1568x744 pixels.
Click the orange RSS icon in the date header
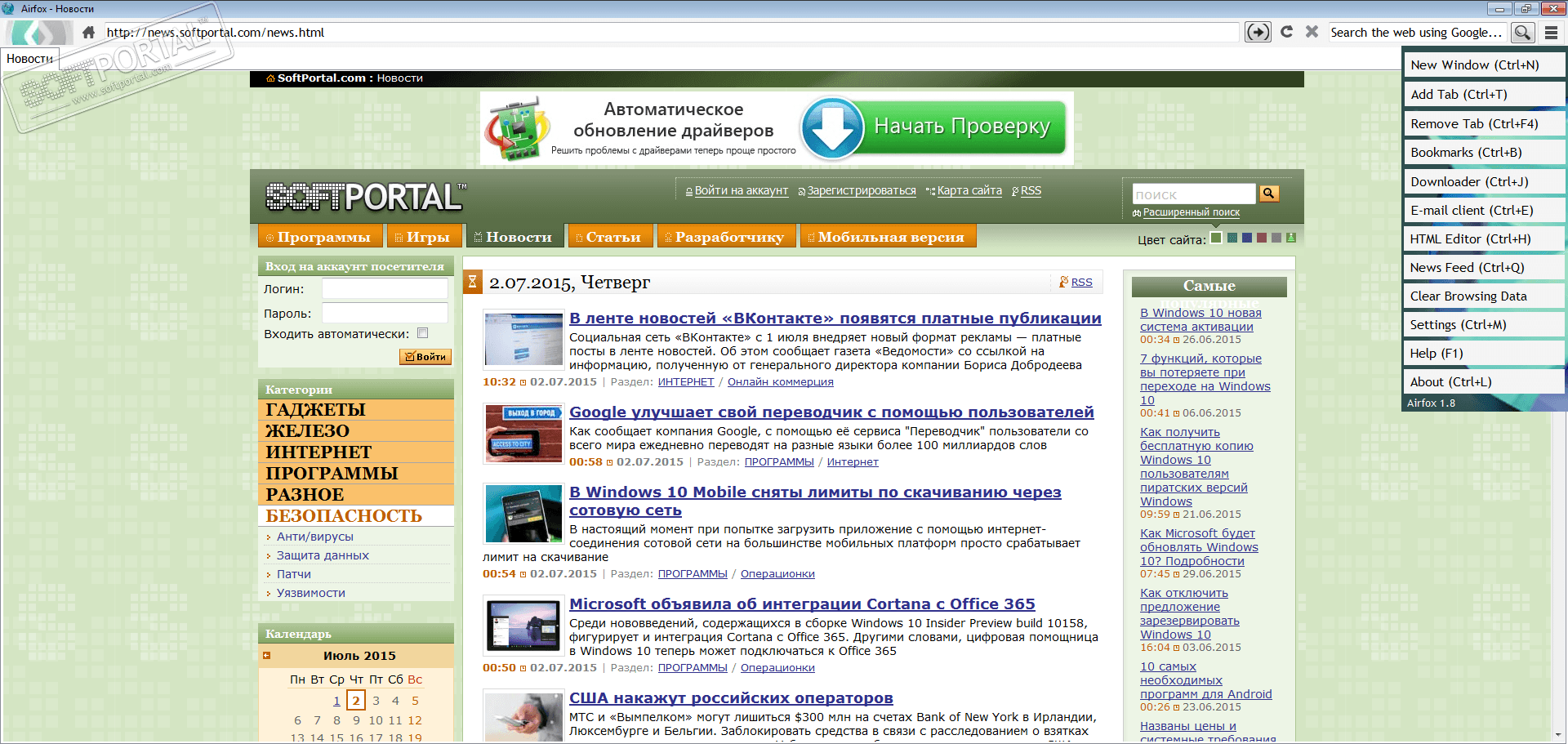1063,282
